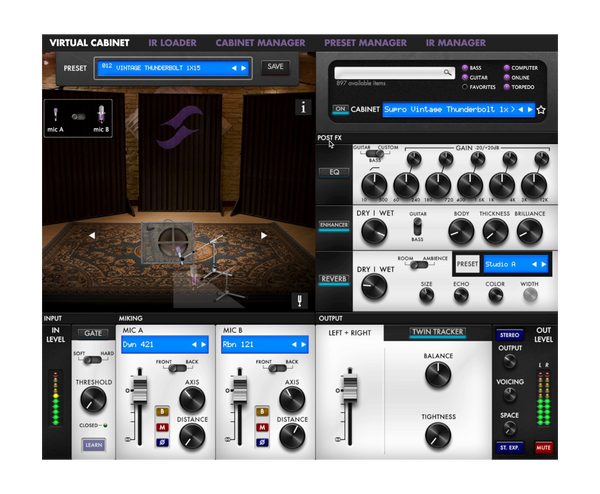Click the Mic A level fader
The height and width of the screenshot is (494, 600).
[x=141, y=387]
